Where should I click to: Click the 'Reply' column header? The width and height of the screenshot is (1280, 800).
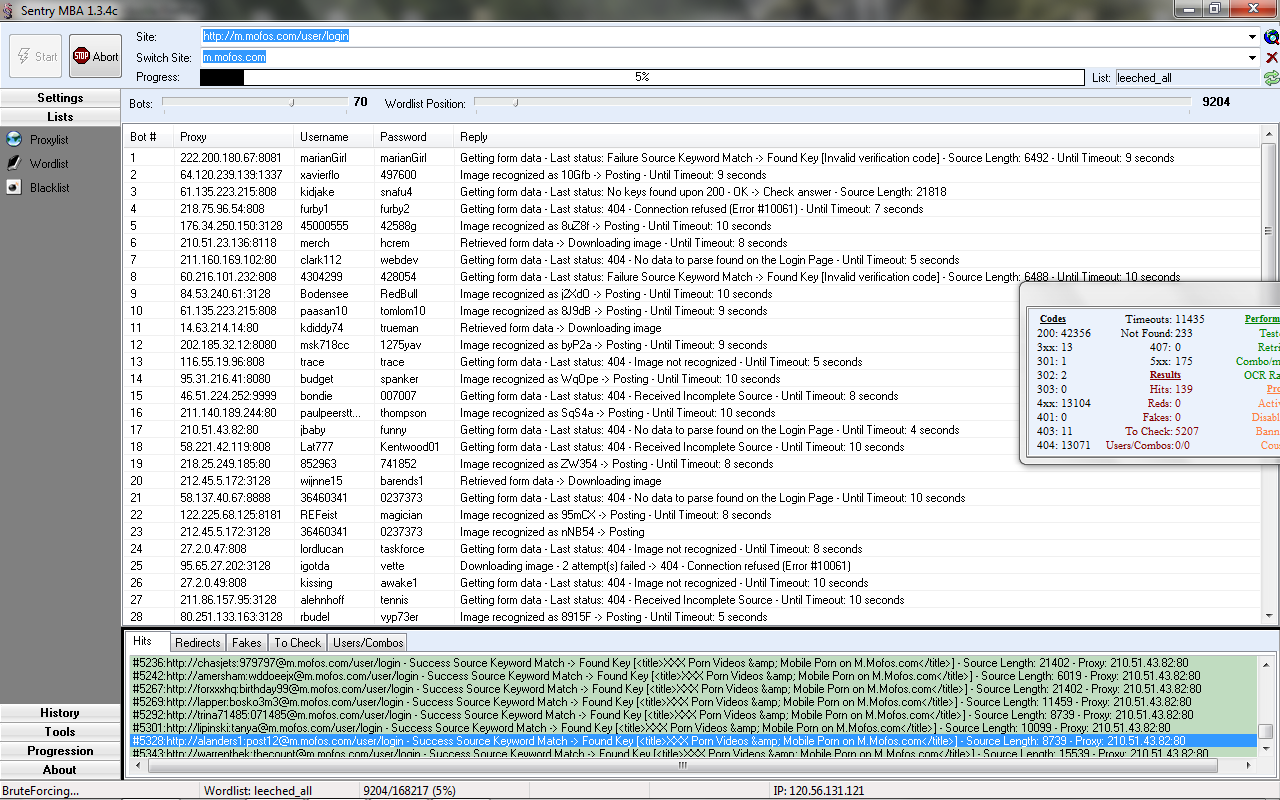tap(857, 137)
